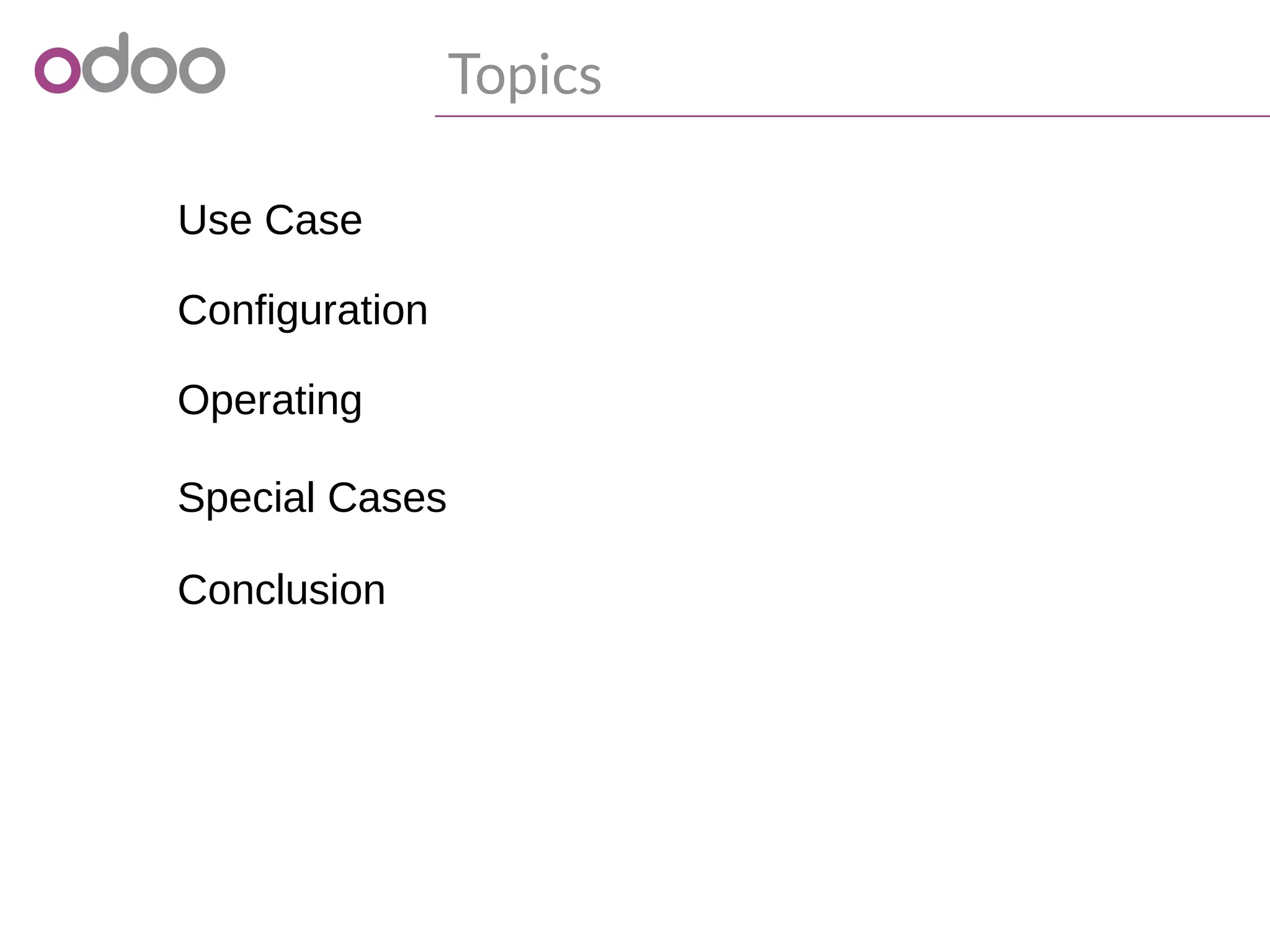Viewport: 1270px width, 952px height.
Task: Click the word "Special" in Special Cases
Action: click(246, 498)
